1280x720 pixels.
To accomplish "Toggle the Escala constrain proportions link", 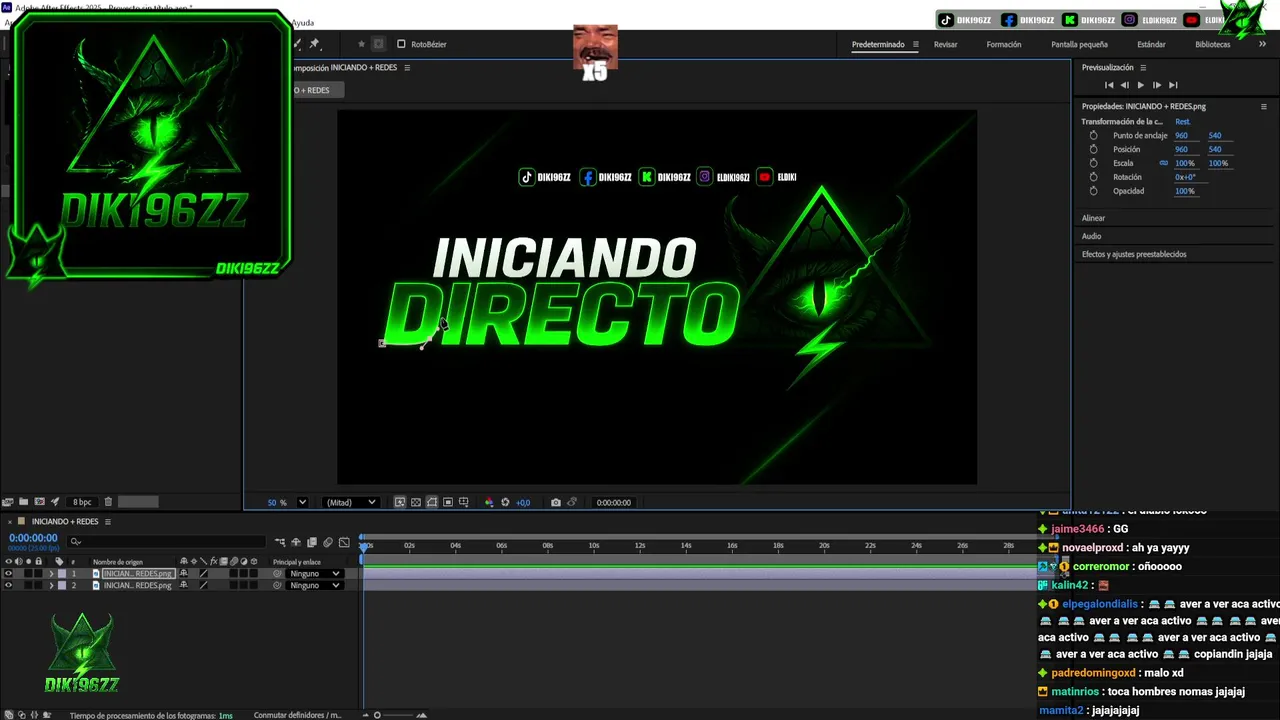I will (x=1163, y=163).
